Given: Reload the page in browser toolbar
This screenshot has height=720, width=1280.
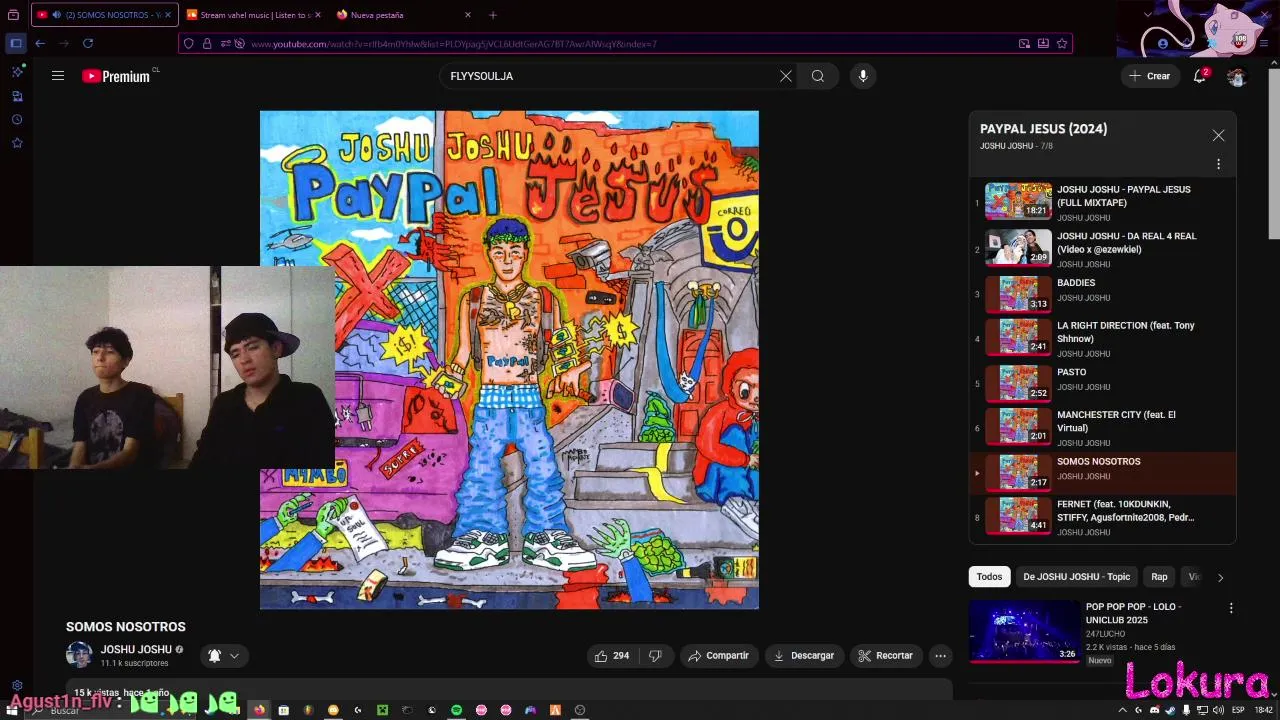Looking at the screenshot, I should [x=88, y=43].
